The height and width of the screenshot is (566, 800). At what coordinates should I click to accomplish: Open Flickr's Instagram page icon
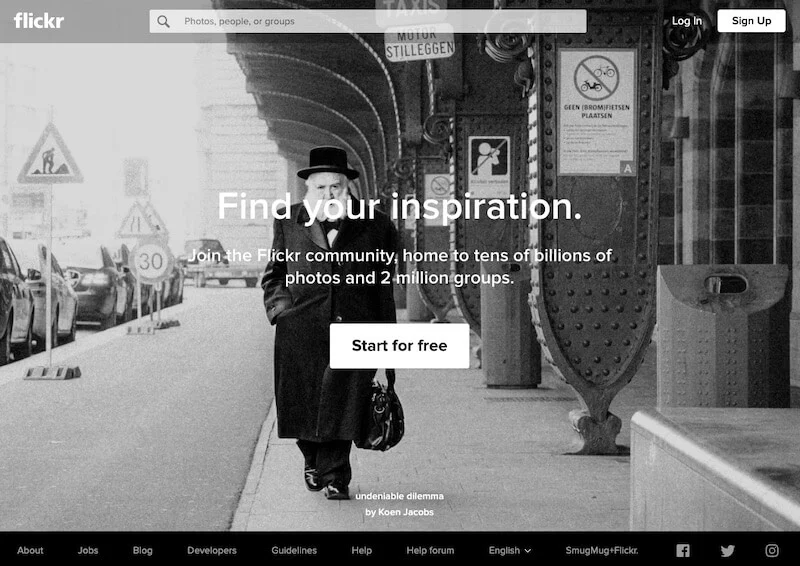click(x=772, y=550)
